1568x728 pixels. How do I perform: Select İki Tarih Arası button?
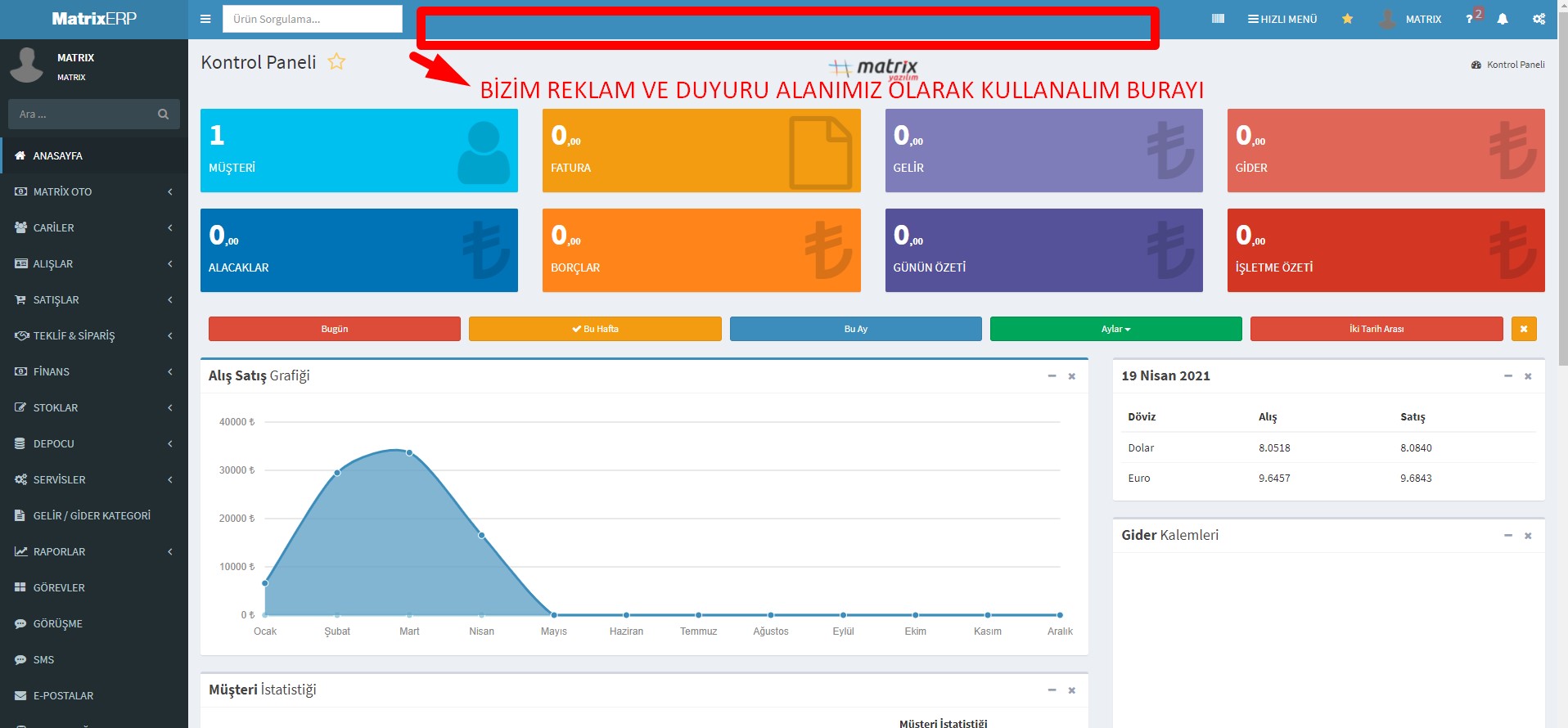click(1376, 329)
